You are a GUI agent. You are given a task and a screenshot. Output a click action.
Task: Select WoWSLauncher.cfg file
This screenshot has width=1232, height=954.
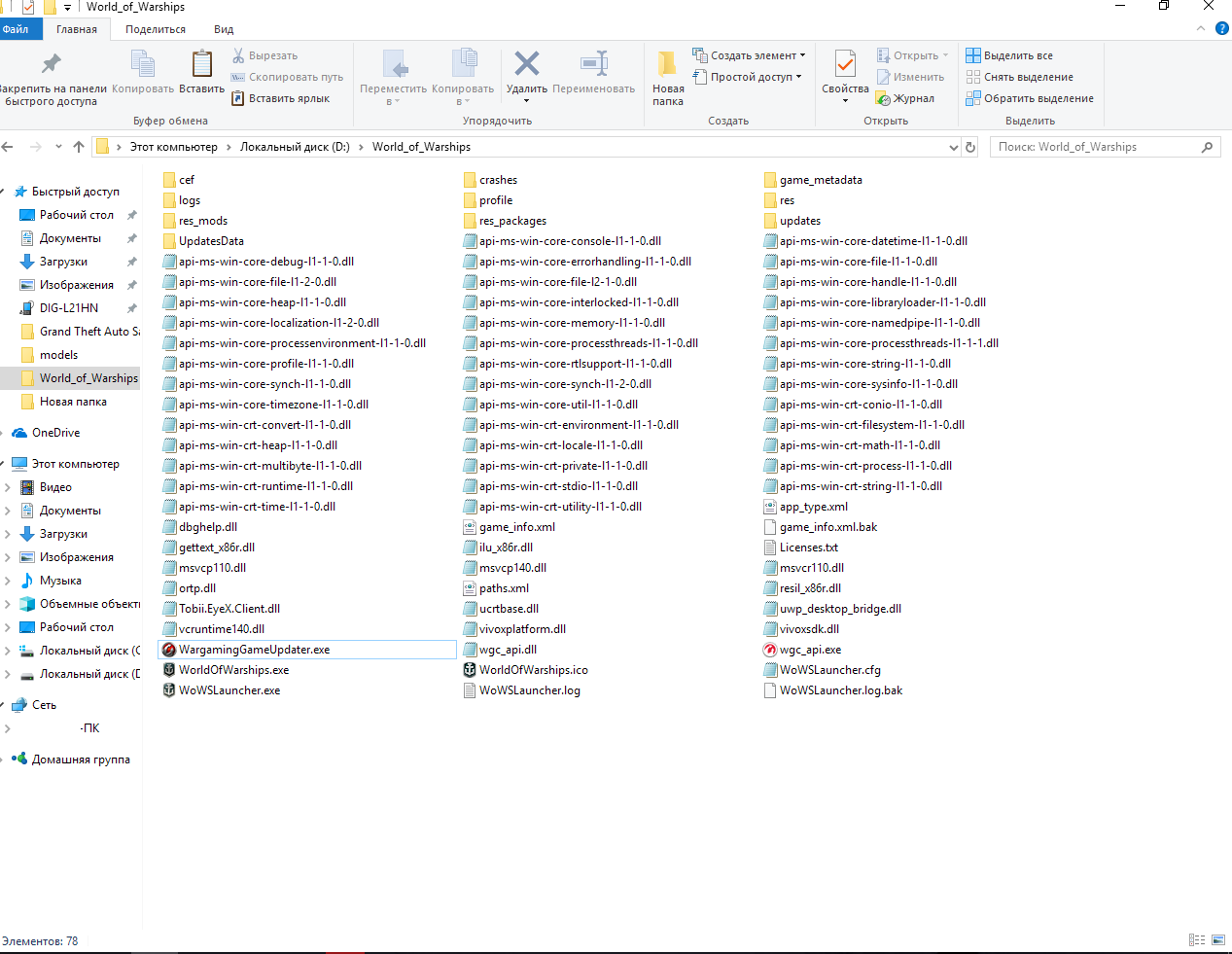coord(822,670)
